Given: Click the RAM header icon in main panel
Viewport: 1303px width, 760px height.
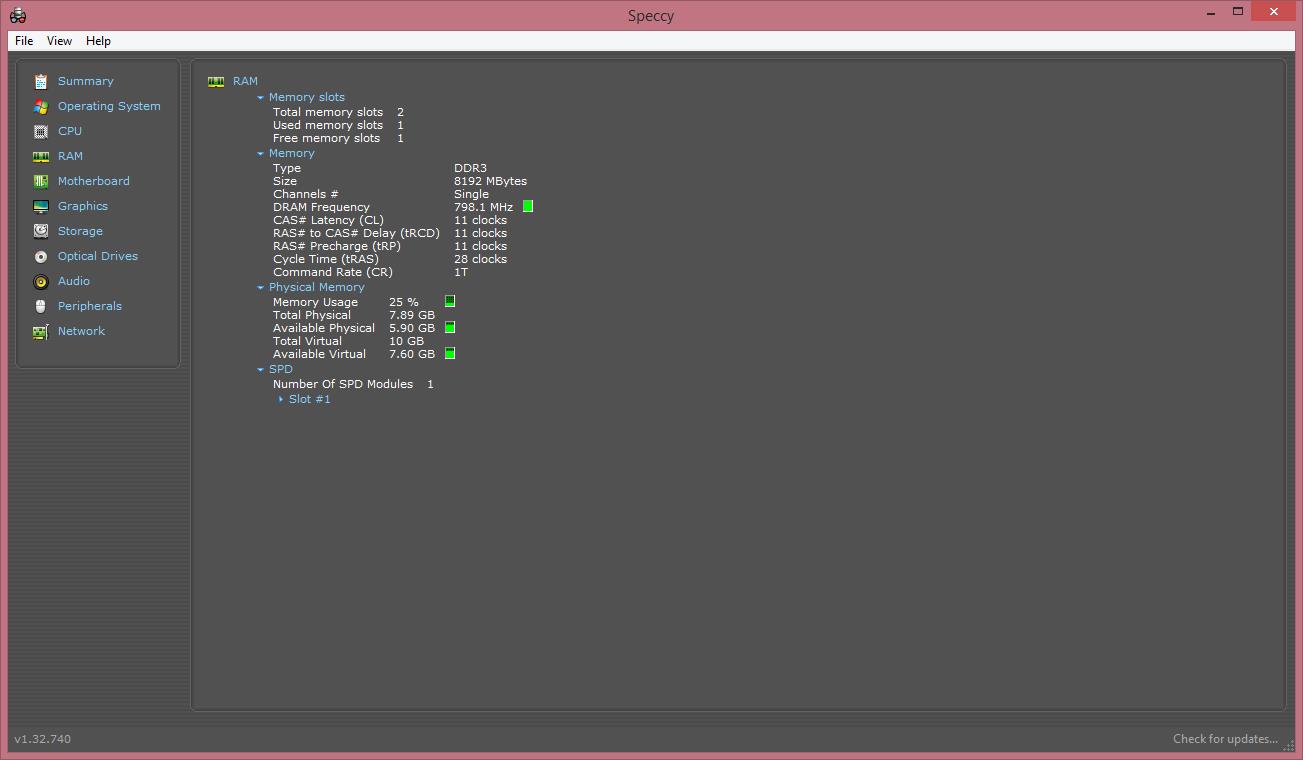Looking at the screenshot, I should coord(216,81).
